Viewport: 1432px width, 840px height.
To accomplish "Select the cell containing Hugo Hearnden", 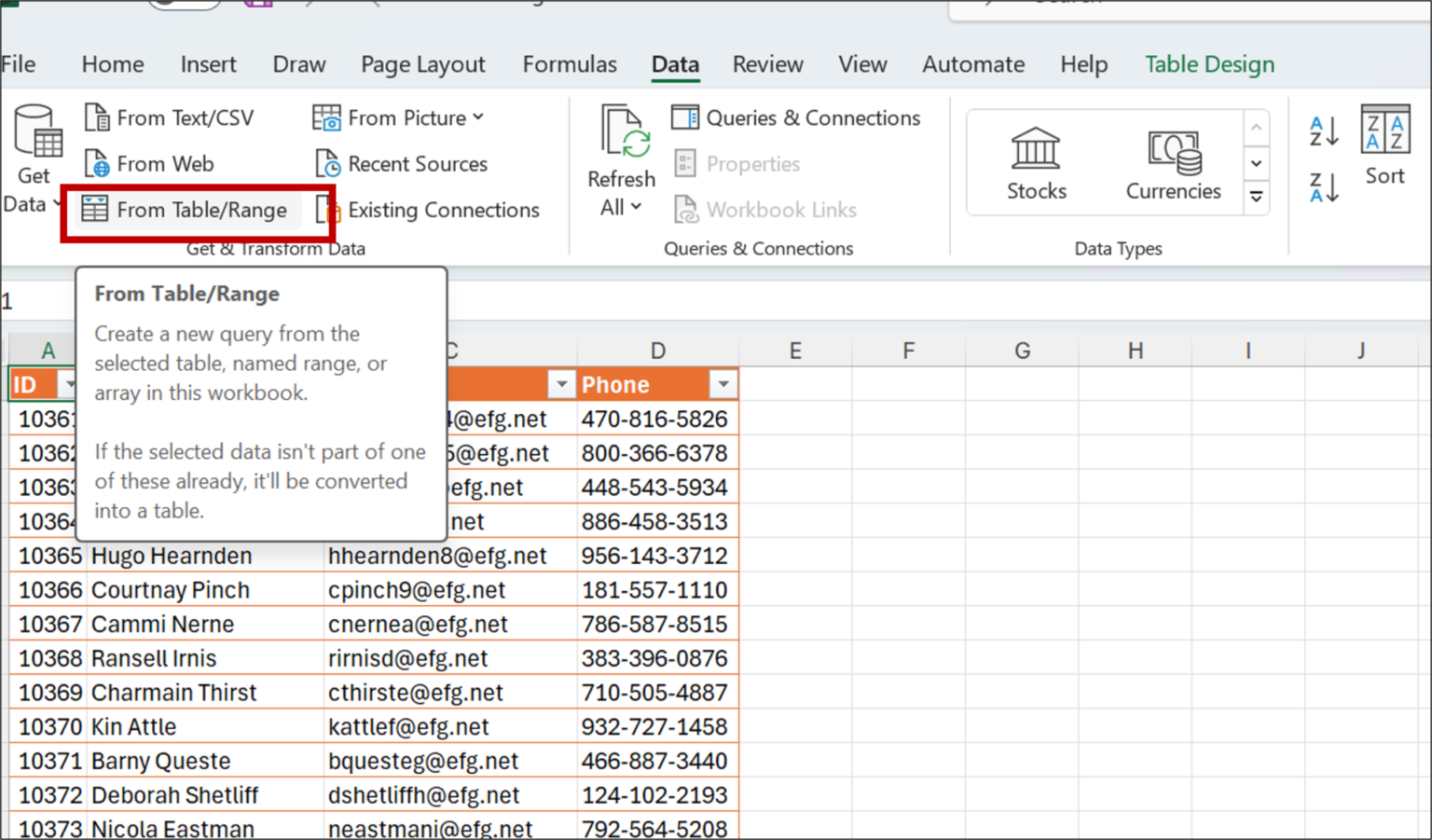I will coord(172,556).
